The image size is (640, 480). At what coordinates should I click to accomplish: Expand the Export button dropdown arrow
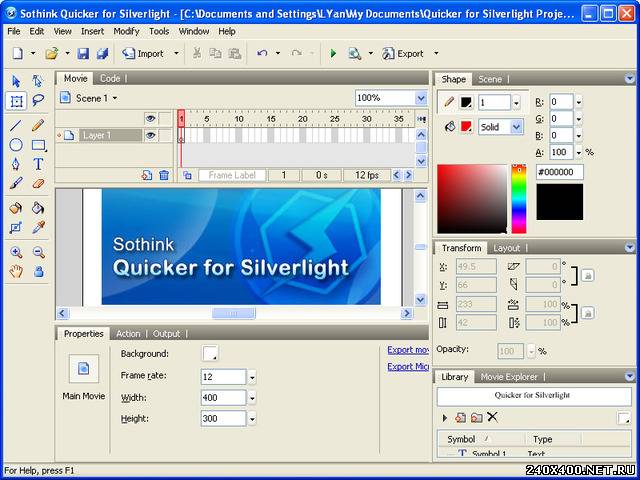coord(436,53)
